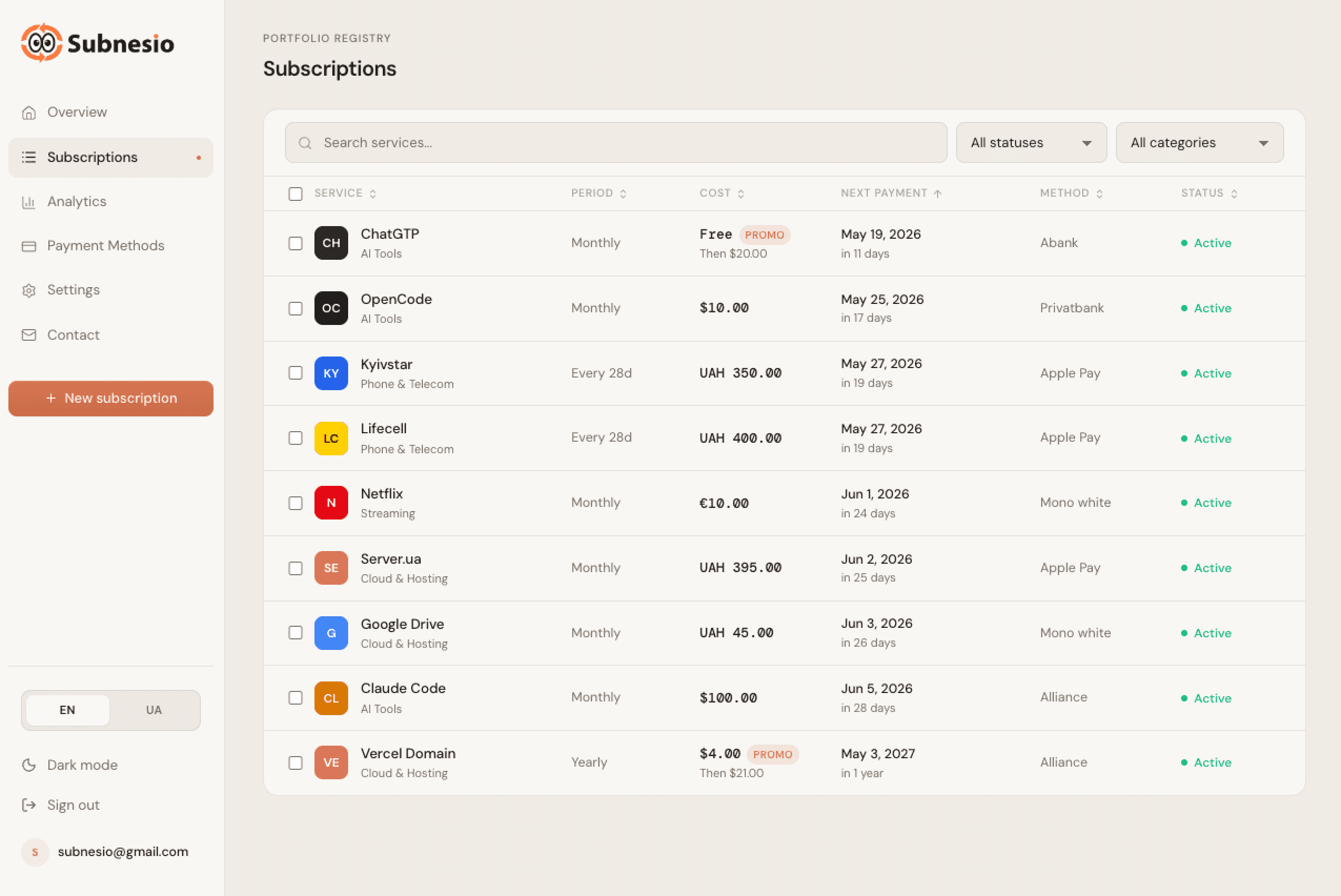Focus the Search services input field
Image resolution: width=1341 pixels, height=896 pixels.
click(x=616, y=143)
